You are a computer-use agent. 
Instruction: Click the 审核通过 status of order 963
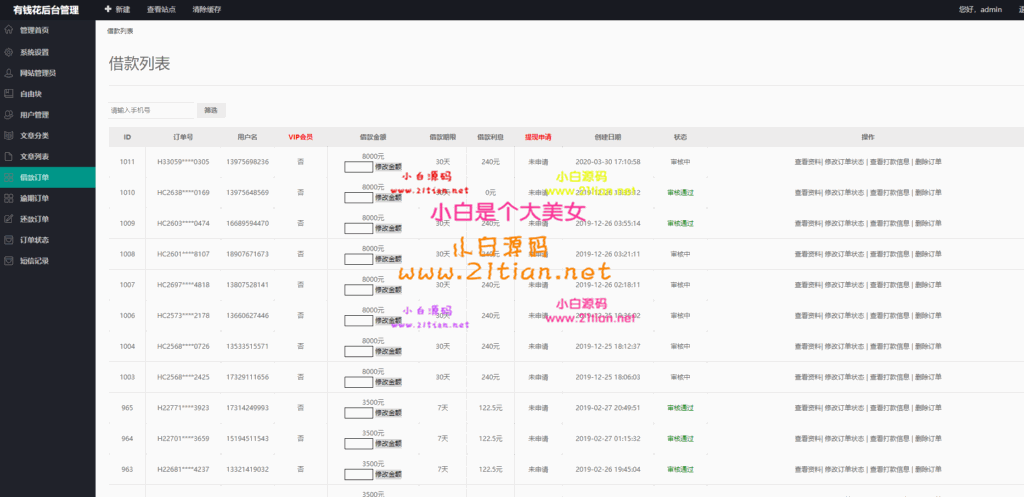680,469
